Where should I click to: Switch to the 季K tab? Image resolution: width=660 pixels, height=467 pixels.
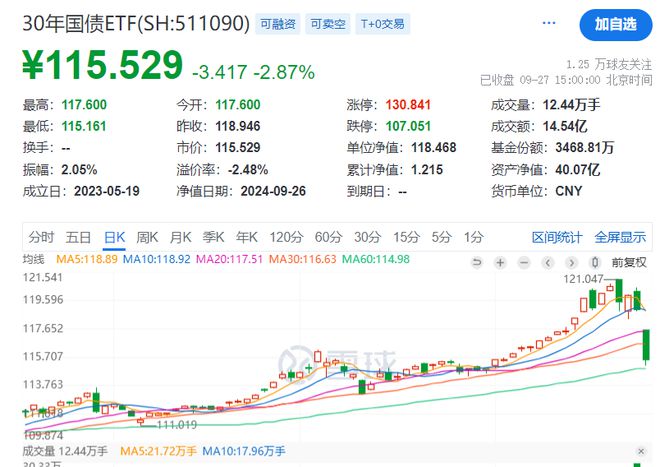pos(213,237)
